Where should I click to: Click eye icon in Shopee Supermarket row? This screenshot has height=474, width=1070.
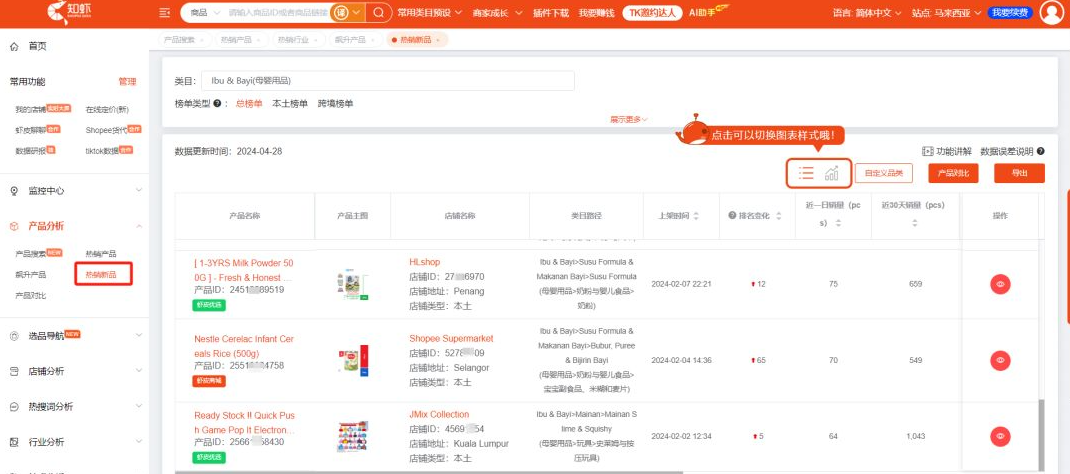pyautogui.click(x=1000, y=361)
